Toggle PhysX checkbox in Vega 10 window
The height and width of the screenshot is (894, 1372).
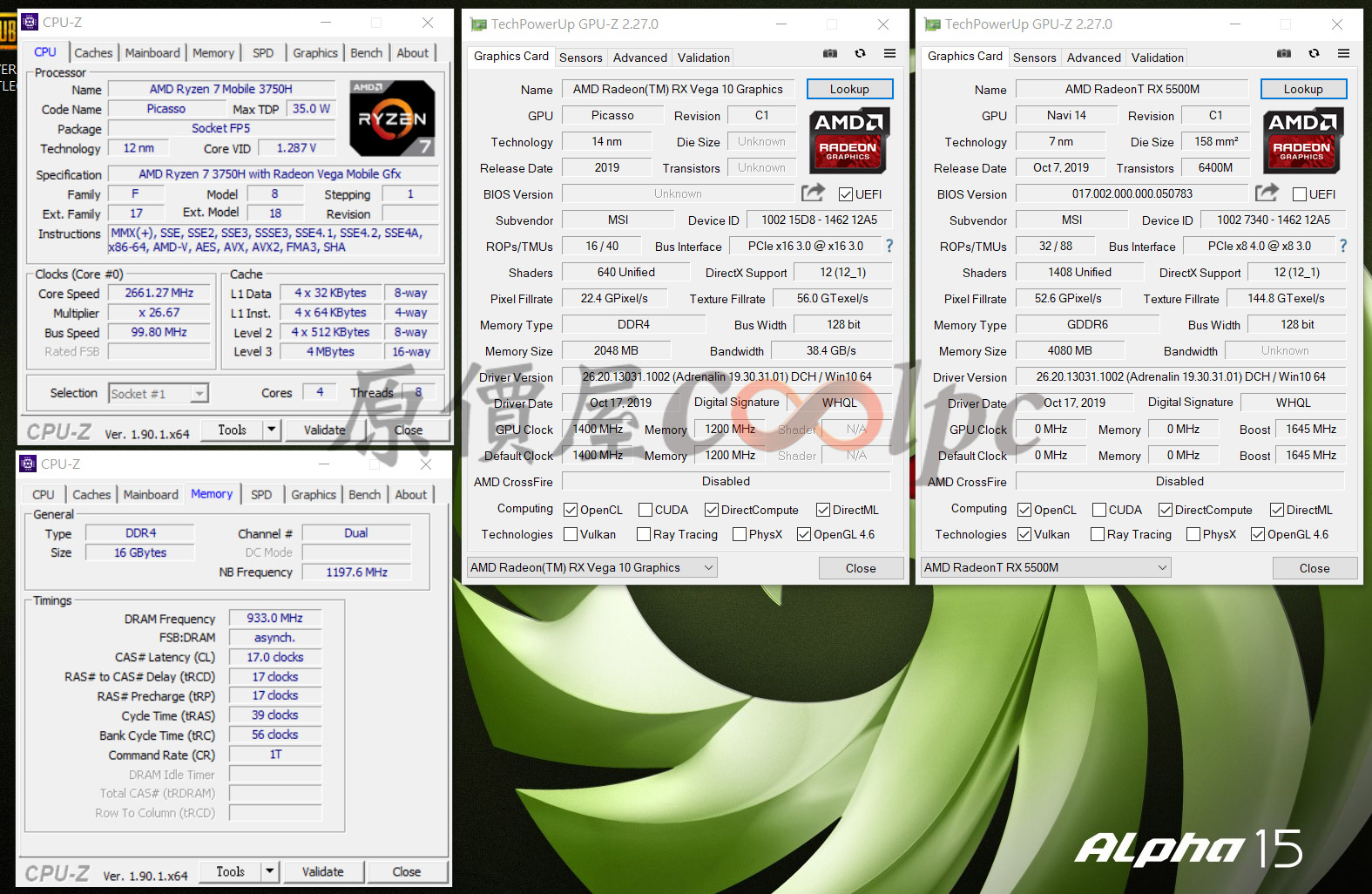(740, 534)
